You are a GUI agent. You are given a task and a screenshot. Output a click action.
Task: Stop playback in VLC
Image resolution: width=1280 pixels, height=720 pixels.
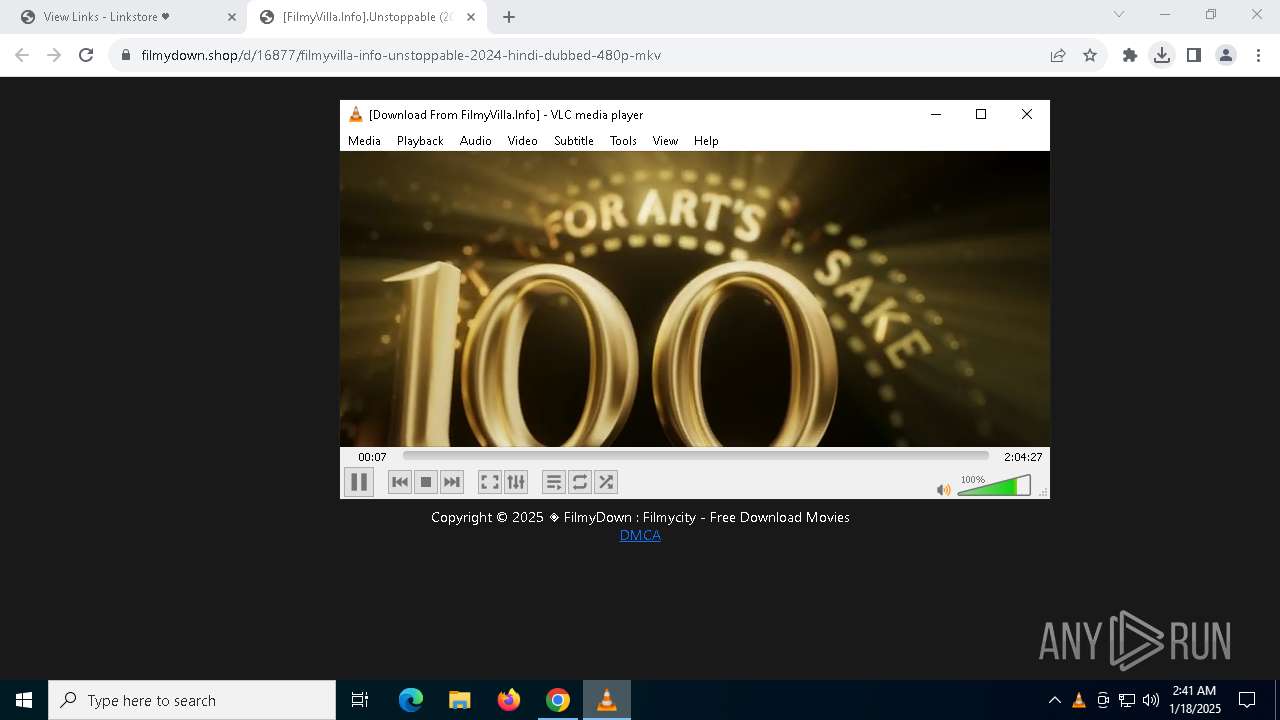coord(426,482)
